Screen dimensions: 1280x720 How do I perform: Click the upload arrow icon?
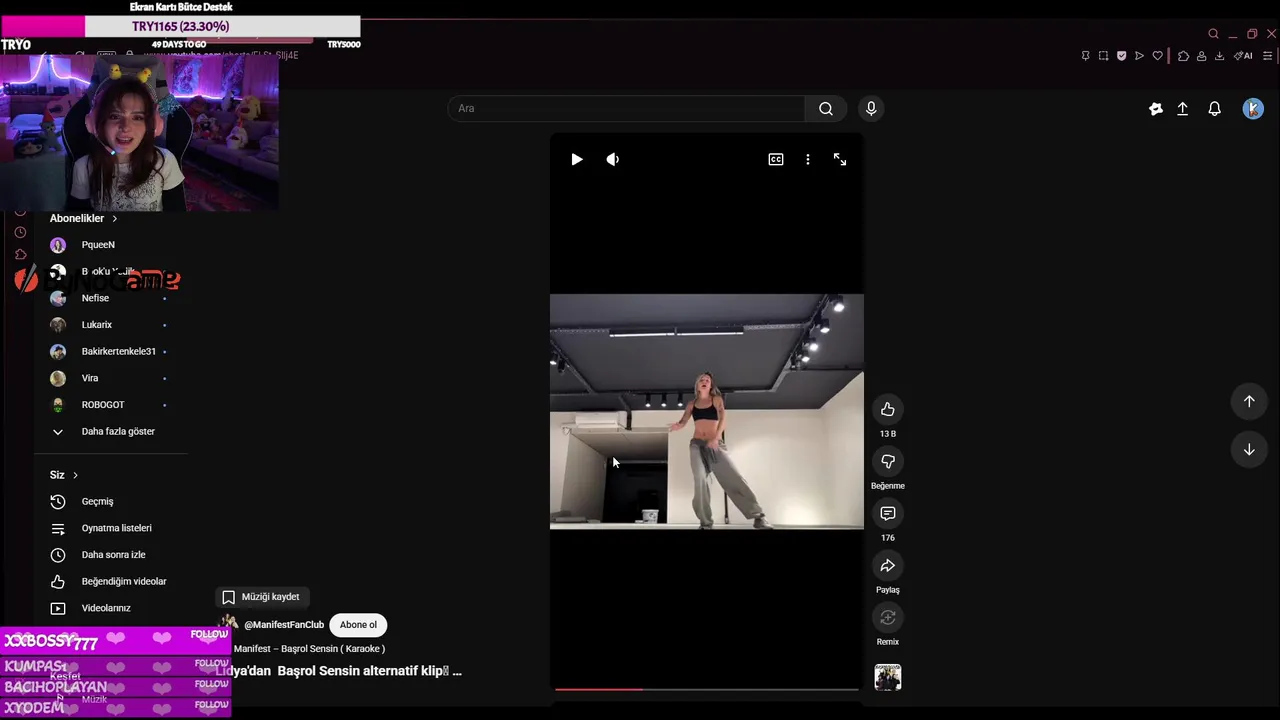pyautogui.click(x=1183, y=109)
